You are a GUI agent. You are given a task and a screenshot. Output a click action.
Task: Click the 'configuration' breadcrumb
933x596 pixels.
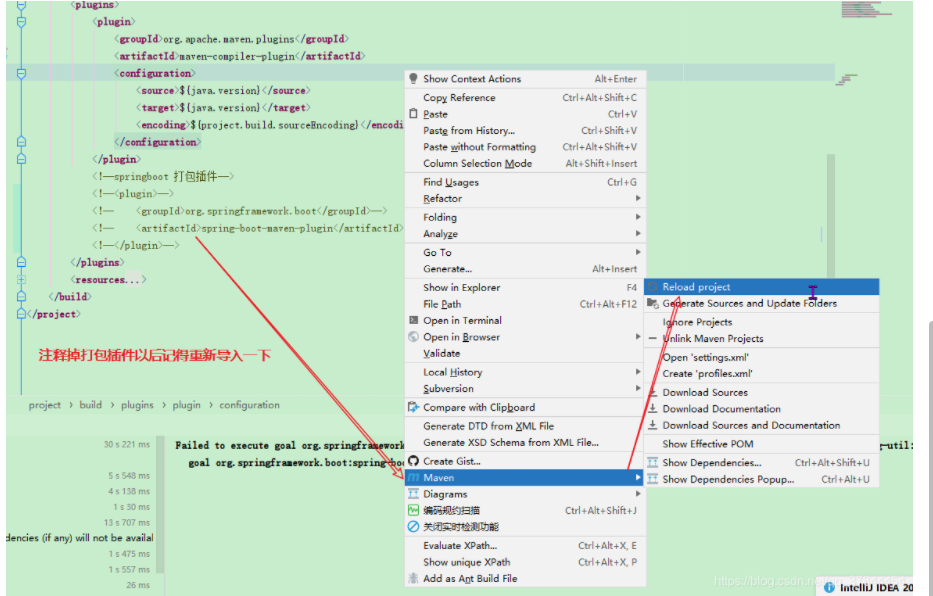pyautogui.click(x=249, y=405)
